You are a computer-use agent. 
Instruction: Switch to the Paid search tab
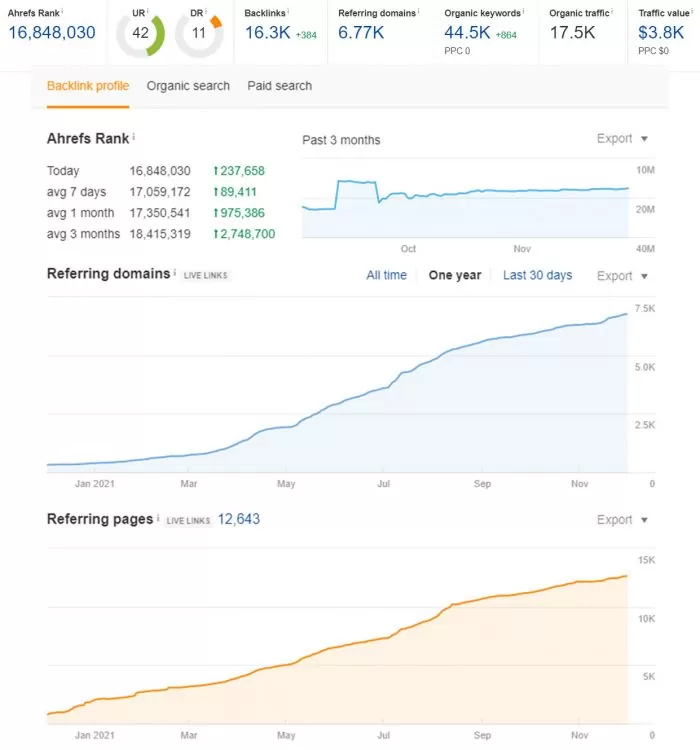280,86
